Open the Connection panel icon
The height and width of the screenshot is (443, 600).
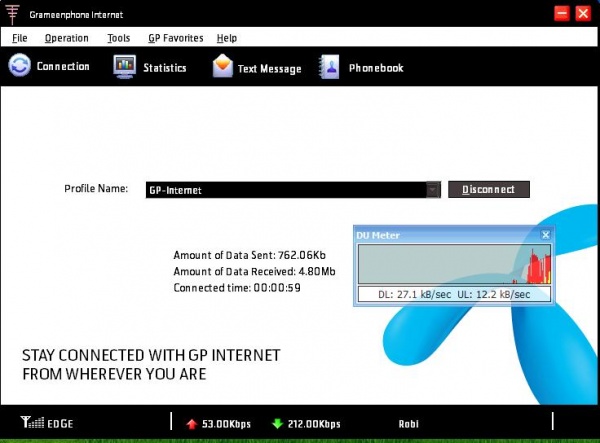[x=20, y=65]
